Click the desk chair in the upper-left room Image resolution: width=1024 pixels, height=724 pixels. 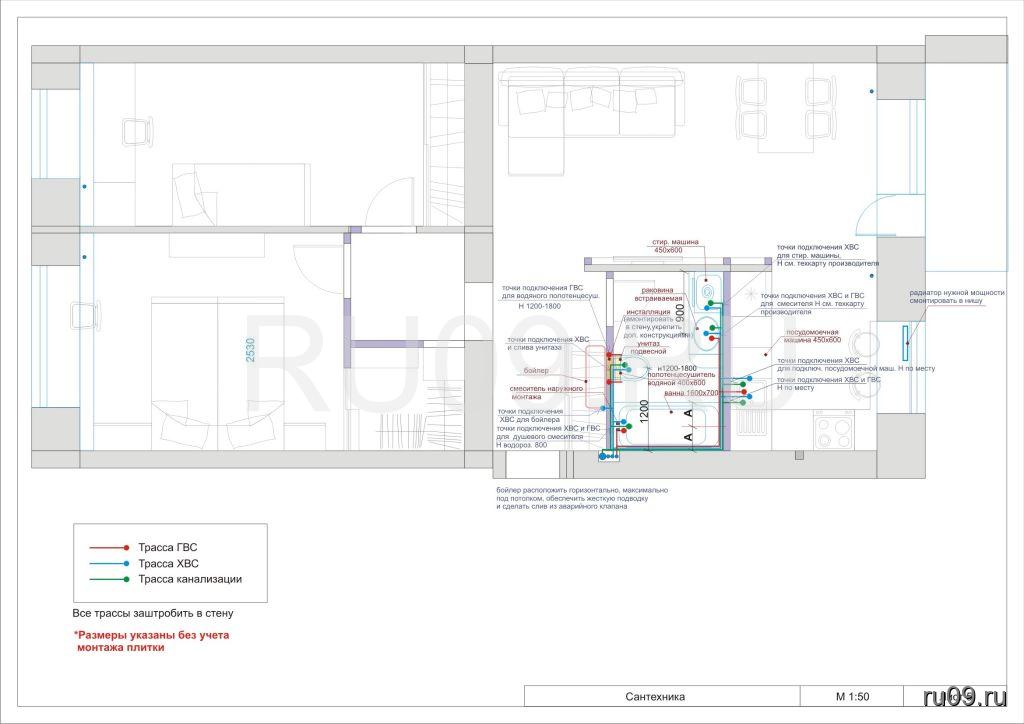[134, 130]
